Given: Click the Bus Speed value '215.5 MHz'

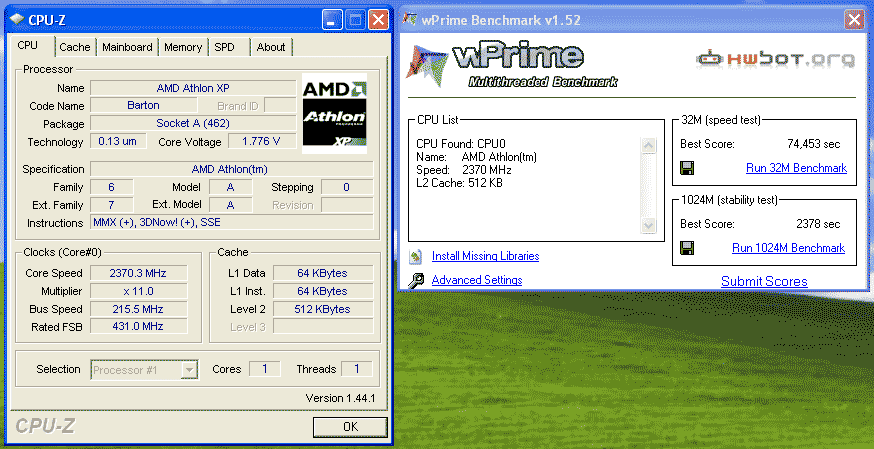Looking at the screenshot, I should click(138, 309).
